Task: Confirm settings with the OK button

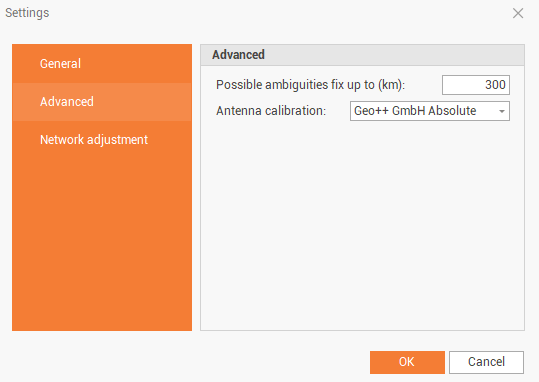Action: pos(407,362)
